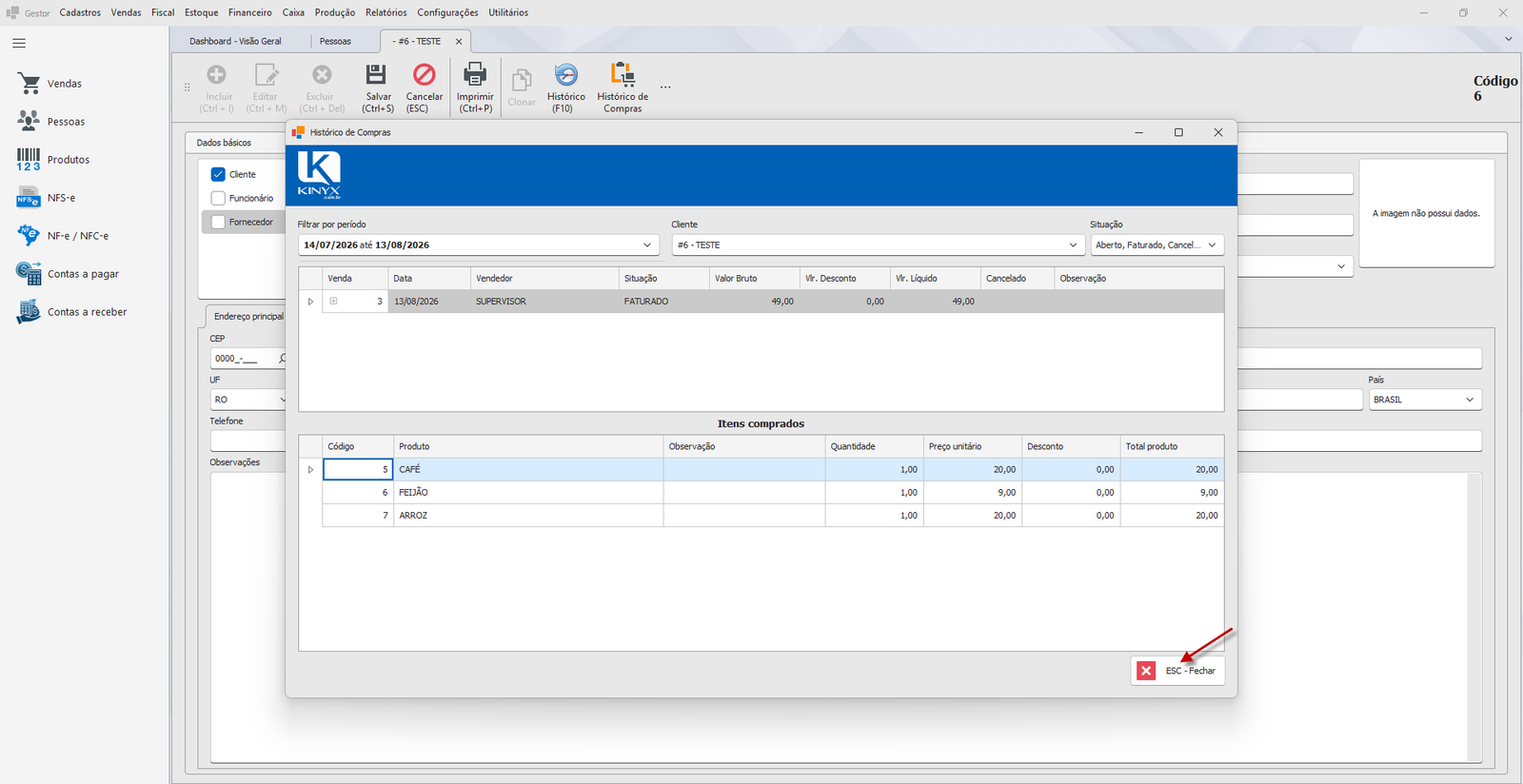Open the Situação filter dropdown

point(1212,245)
